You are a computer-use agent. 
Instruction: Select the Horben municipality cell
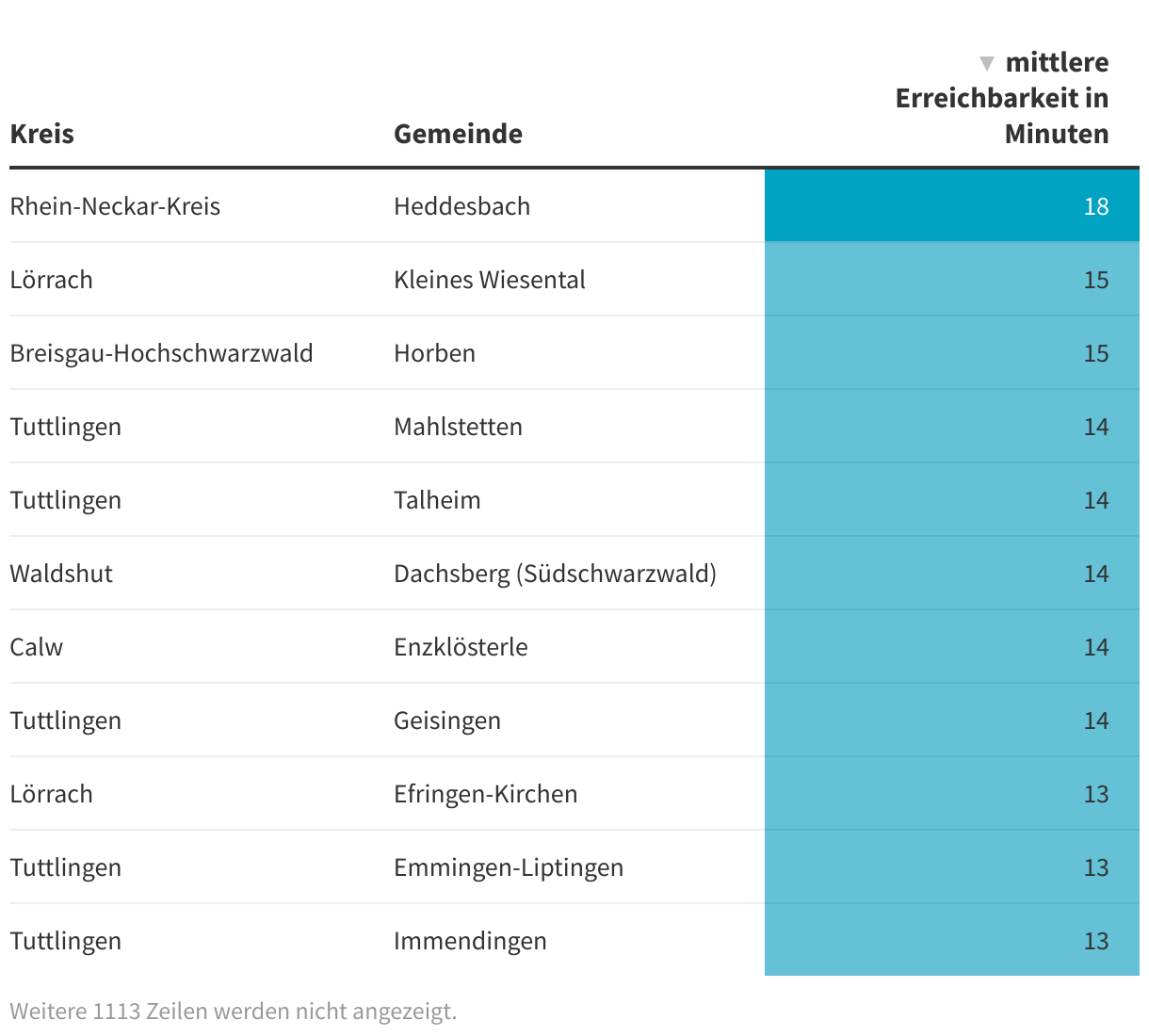(434, 353)
